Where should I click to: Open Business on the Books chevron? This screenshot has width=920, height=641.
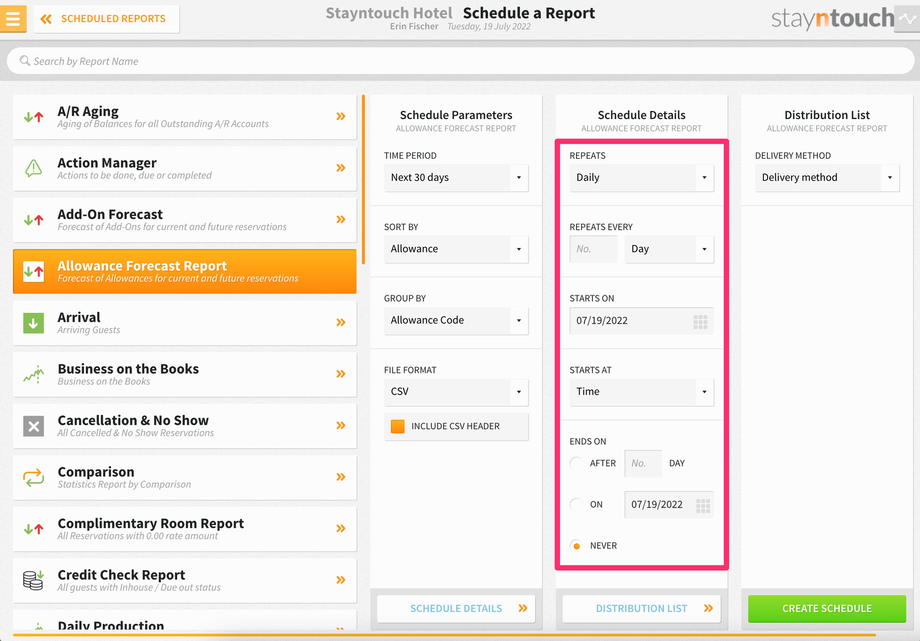[x=341, y=374]
